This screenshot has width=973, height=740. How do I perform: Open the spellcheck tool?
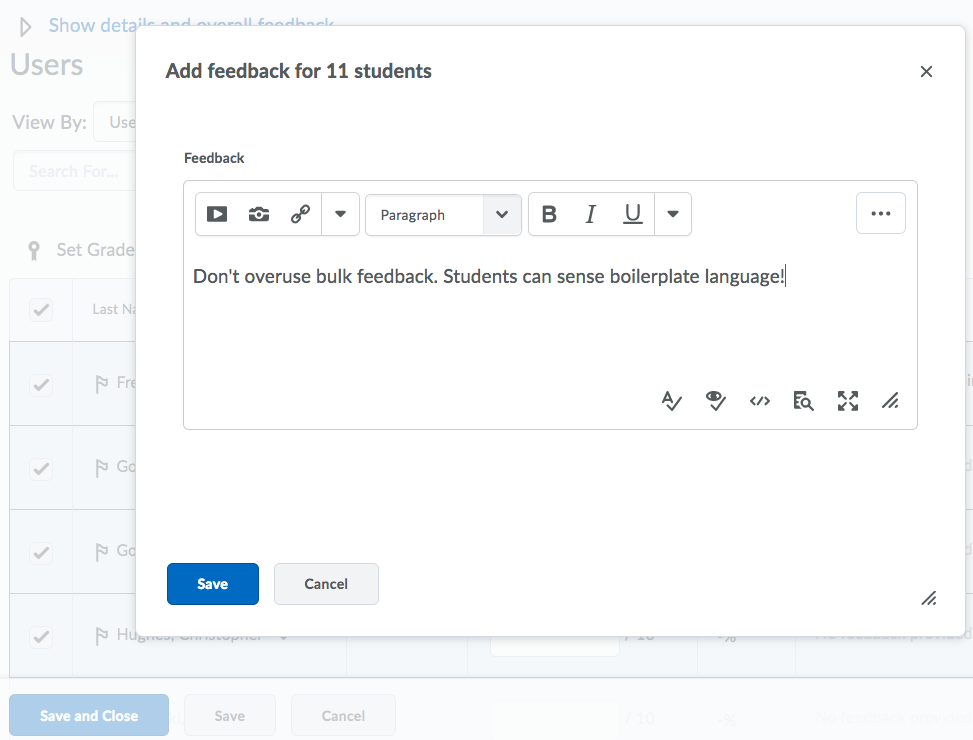tap(672, 401)
